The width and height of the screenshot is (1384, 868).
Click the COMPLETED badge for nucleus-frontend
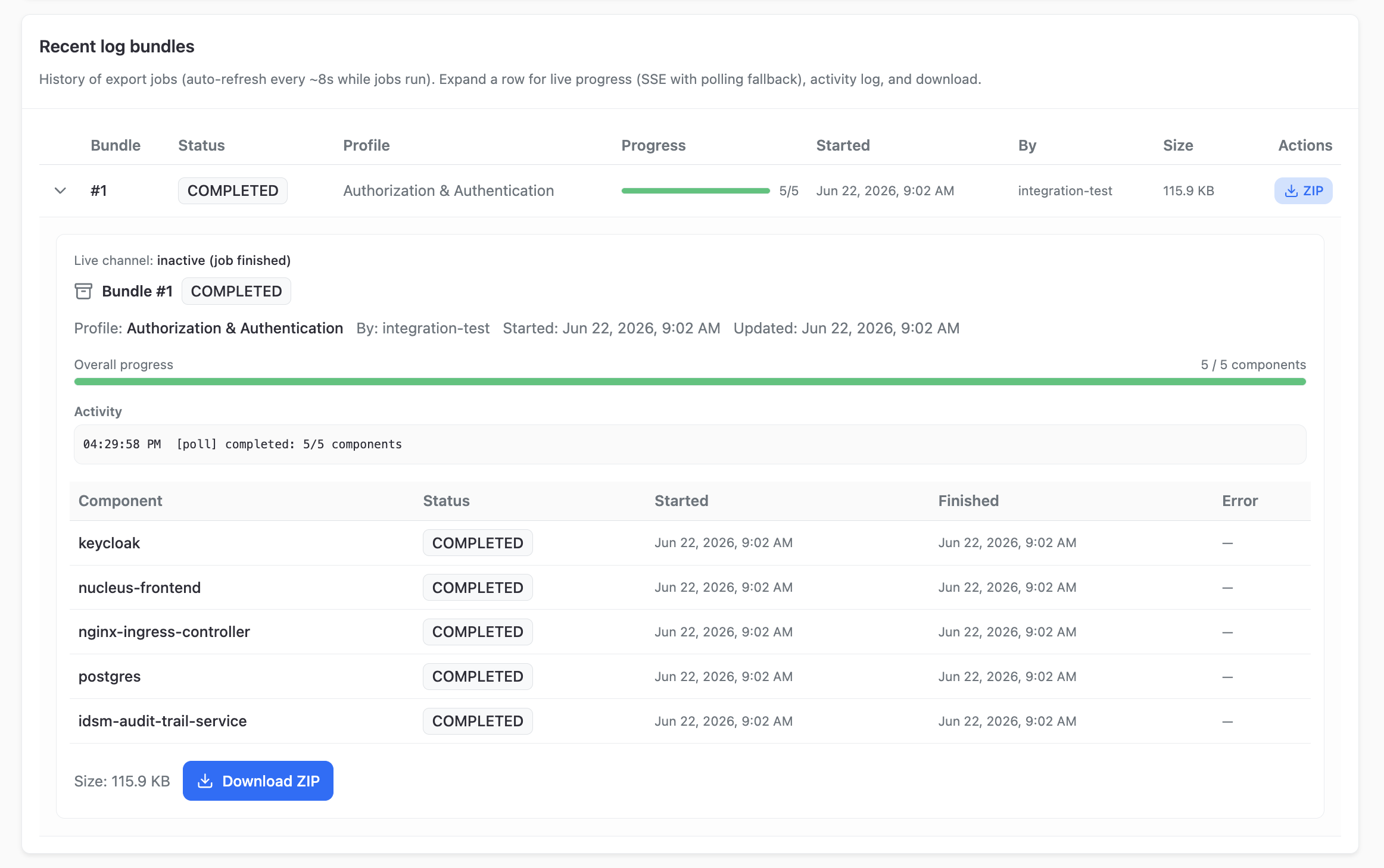pyautogui.click(x=478, y=588)
